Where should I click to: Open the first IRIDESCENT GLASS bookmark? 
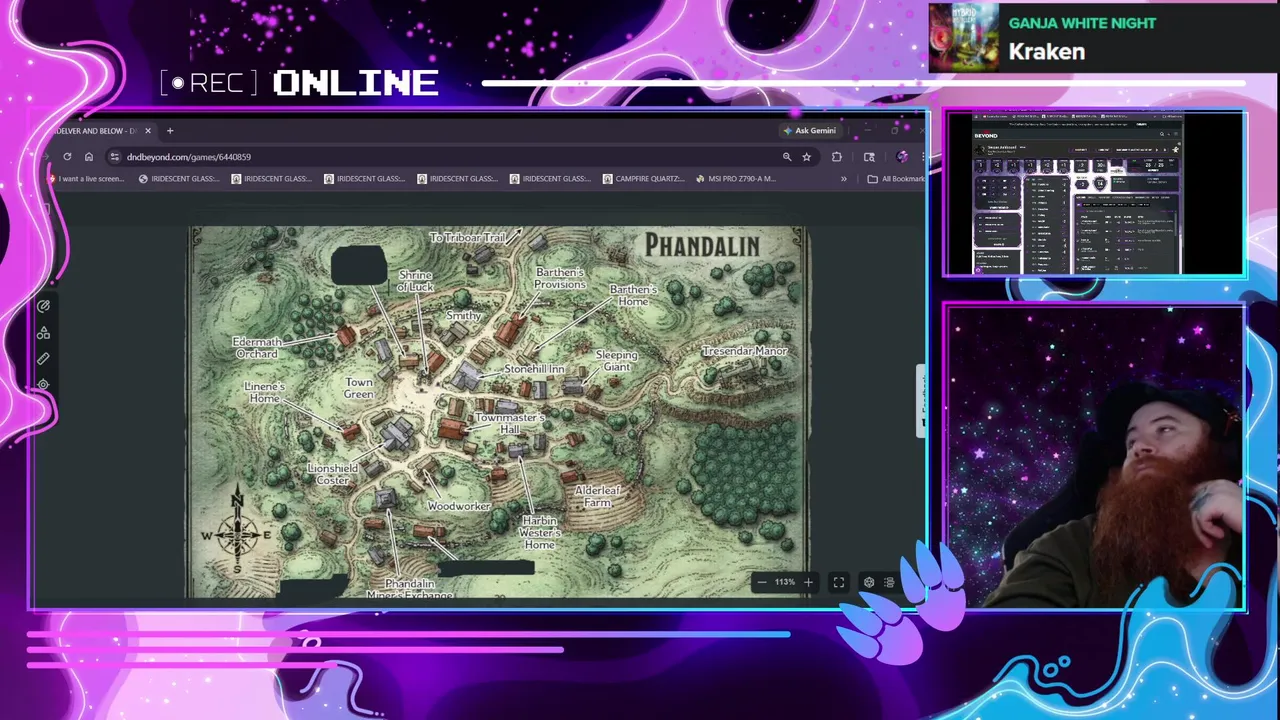pyautogui.click(x=179, y=179)
